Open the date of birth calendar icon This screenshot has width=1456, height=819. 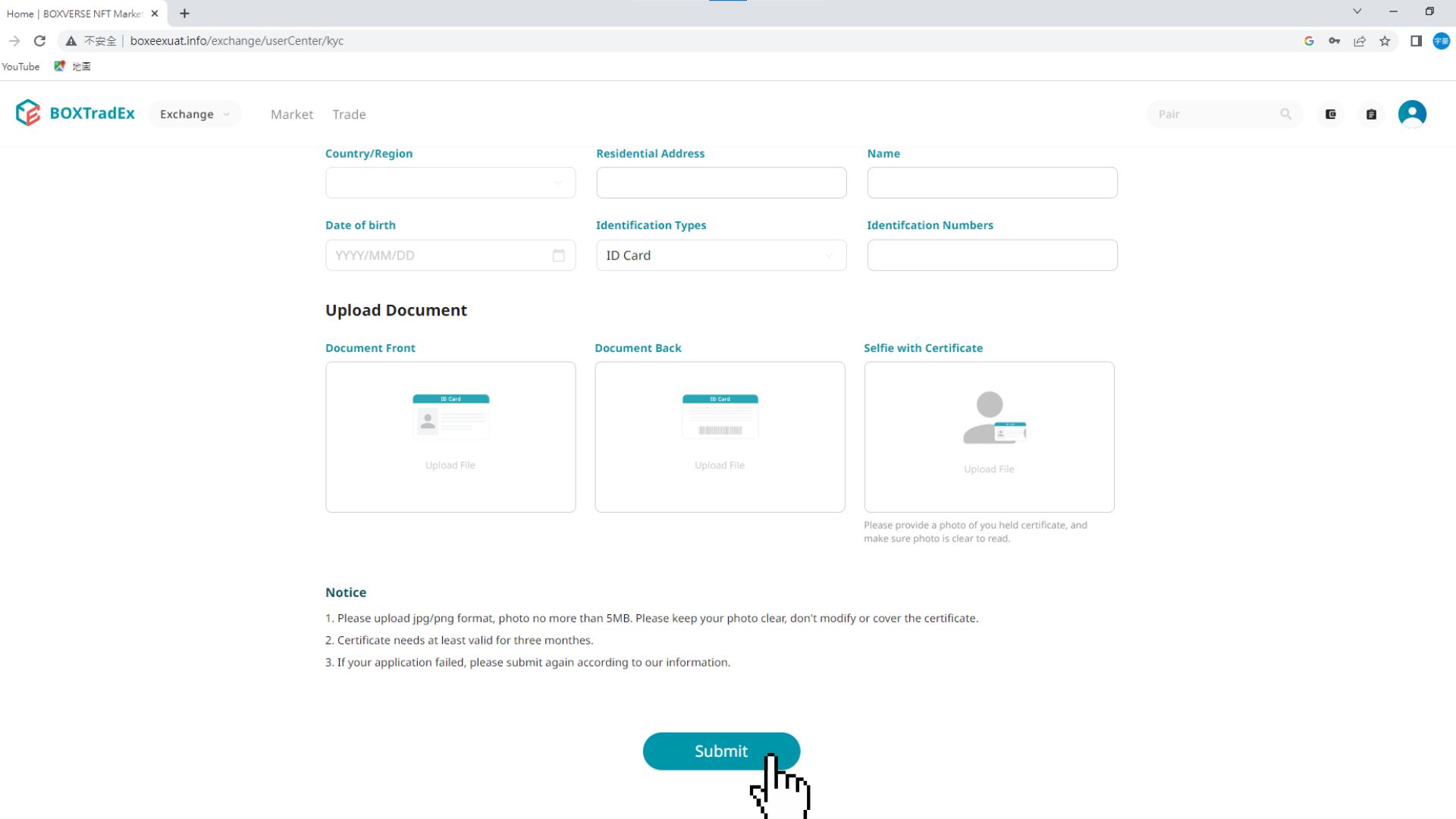[x=558, y=256]
